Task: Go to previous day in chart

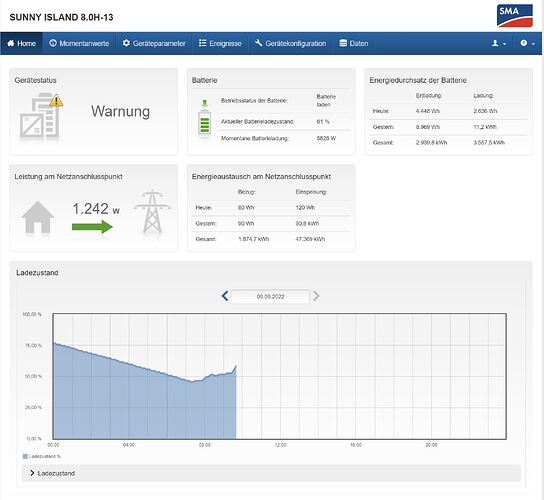Action: [225, 296]
